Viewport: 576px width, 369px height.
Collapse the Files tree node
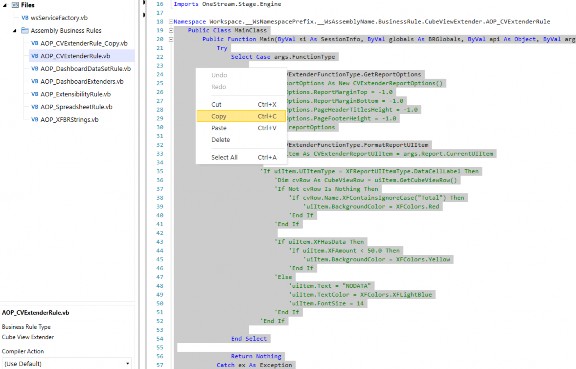(5, 5)
